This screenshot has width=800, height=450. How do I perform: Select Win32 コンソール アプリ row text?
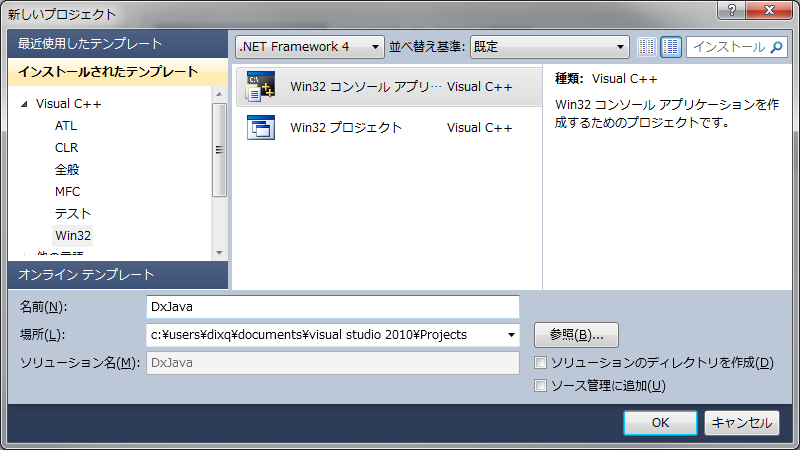(x=365, y=87)
